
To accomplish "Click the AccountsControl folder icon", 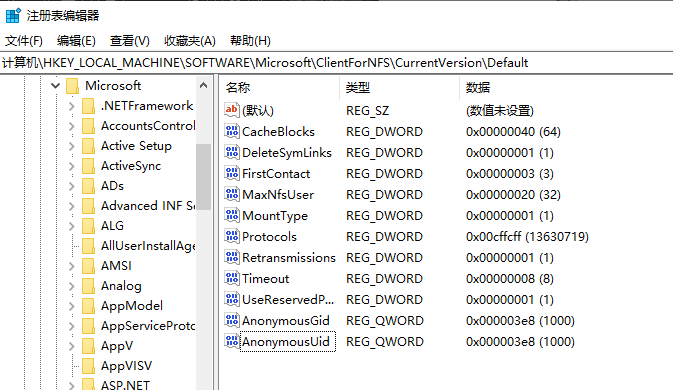I will pyautogui.click(x=88, y=126).
